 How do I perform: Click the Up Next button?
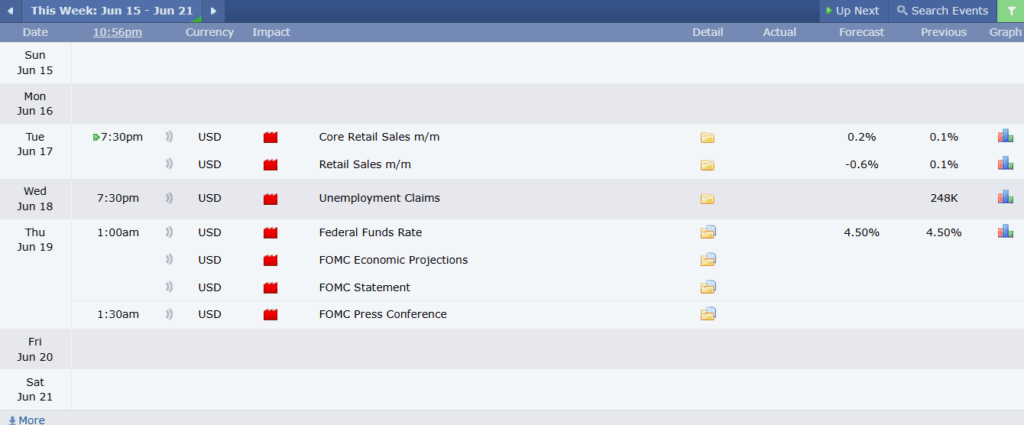[853, 11]
